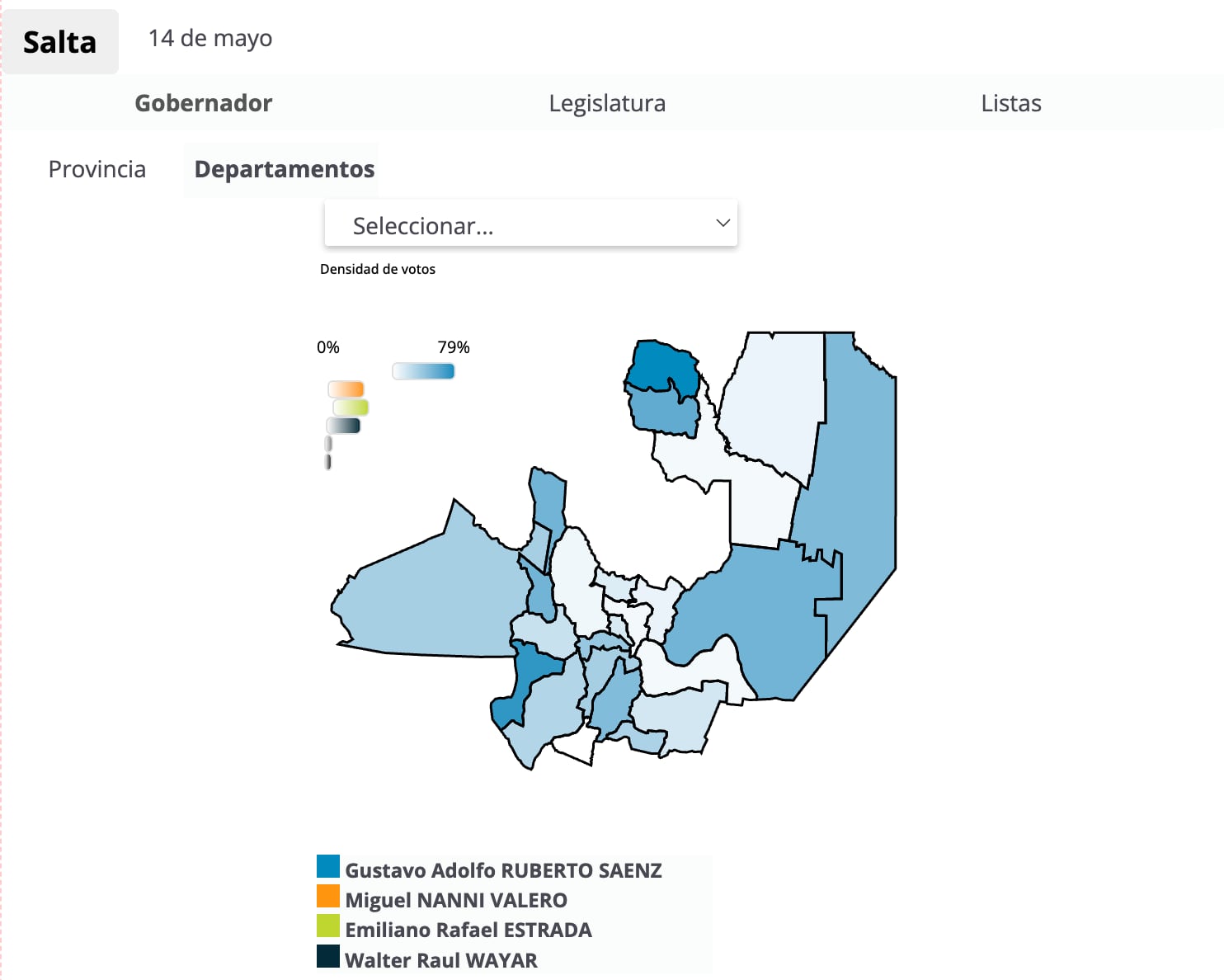Click the Salta province button
Image resolution: width=1224 pixels, height=980 pixels.
coord(59,42)
